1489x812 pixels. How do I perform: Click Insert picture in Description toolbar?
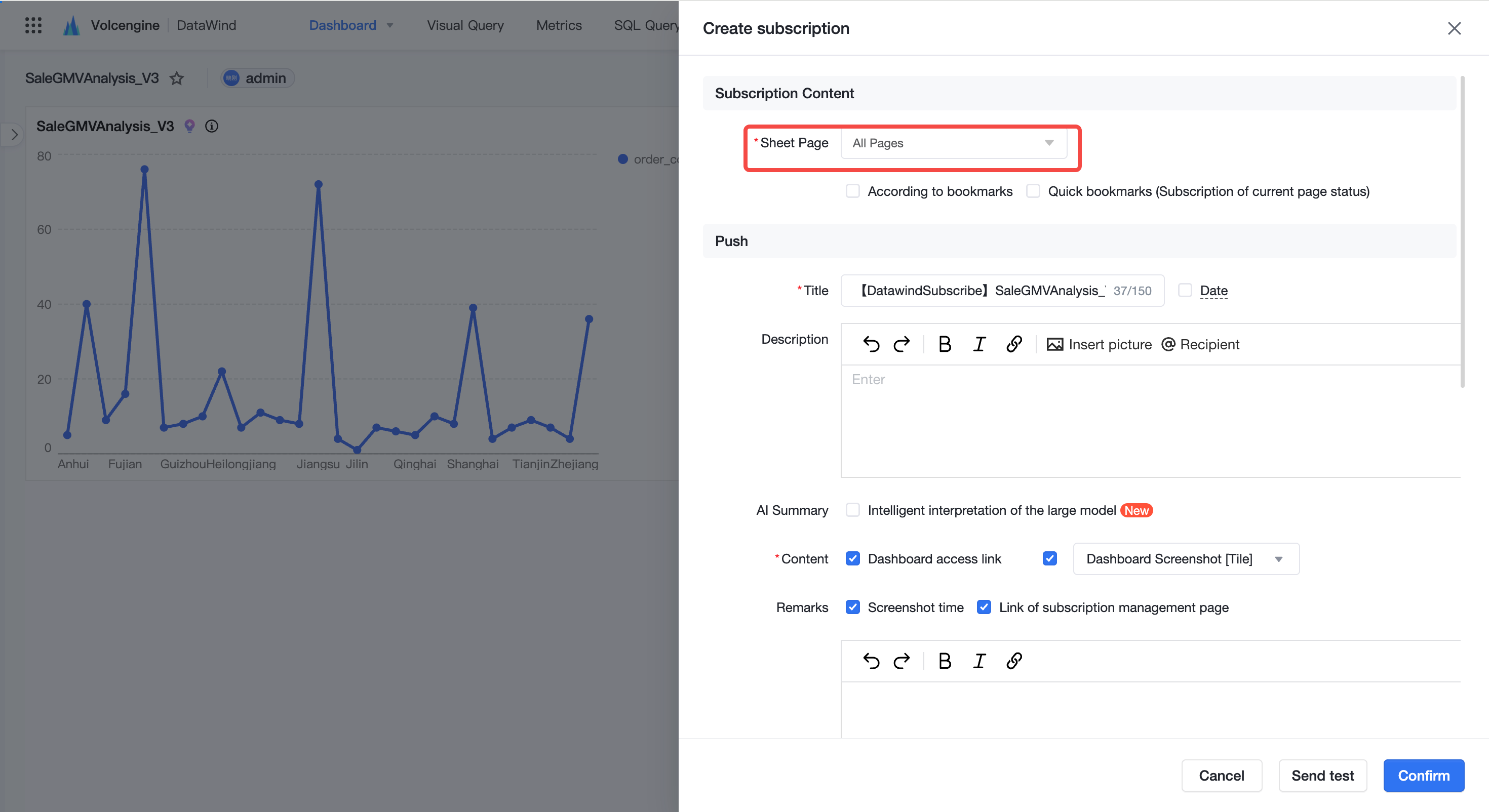pyautogui.click(x=1098, y=344)
